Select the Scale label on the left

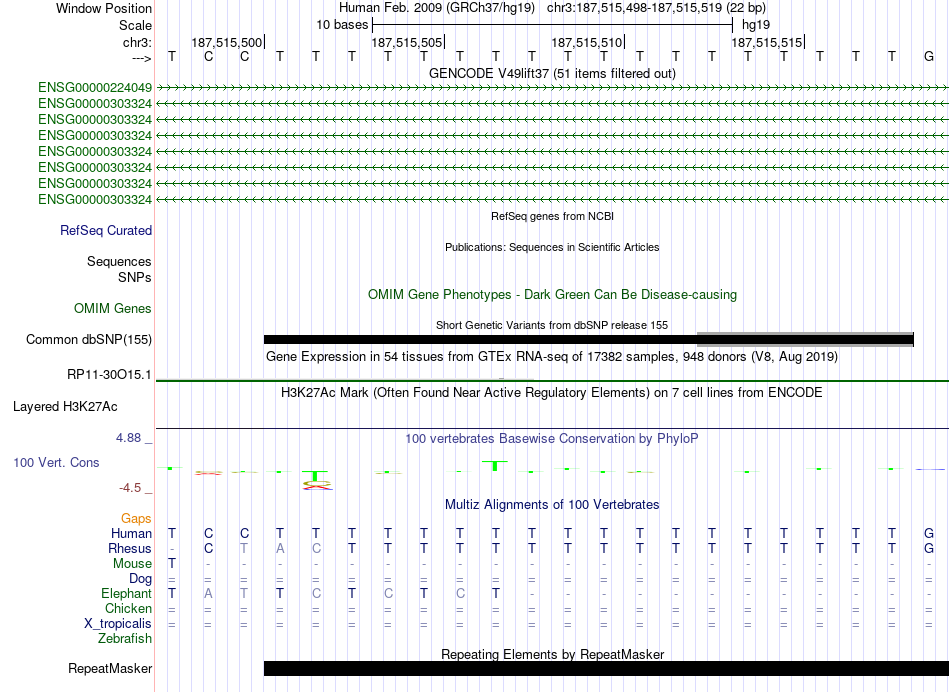tap(135, 25)
